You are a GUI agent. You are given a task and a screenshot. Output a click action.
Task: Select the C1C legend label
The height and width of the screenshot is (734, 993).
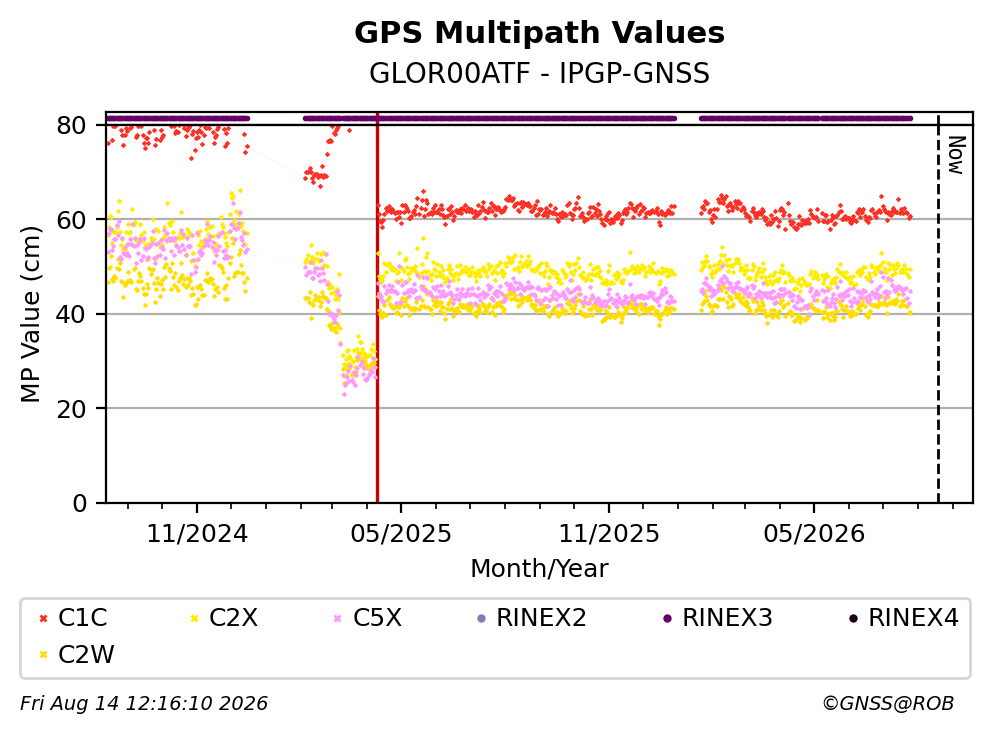[82, 618]
